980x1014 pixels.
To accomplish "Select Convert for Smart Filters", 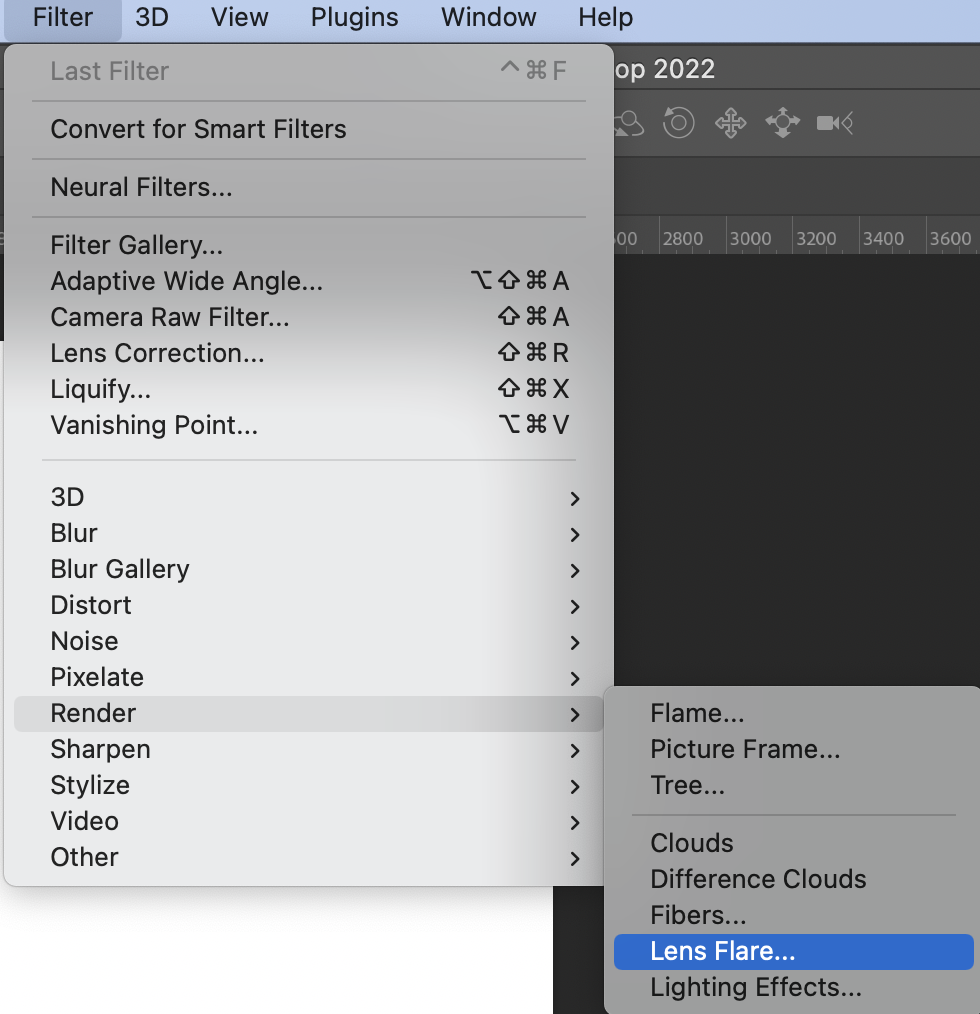I will (198, 129).
